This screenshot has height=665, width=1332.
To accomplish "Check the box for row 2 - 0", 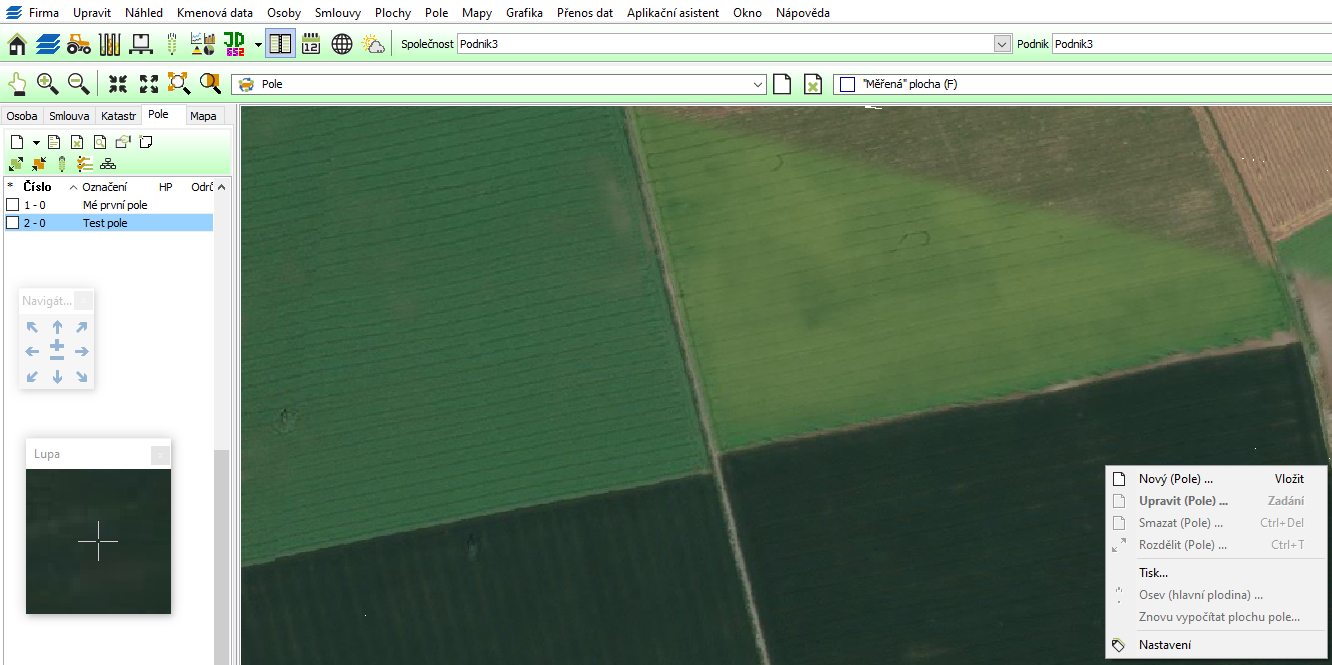I will pos(13,223).
